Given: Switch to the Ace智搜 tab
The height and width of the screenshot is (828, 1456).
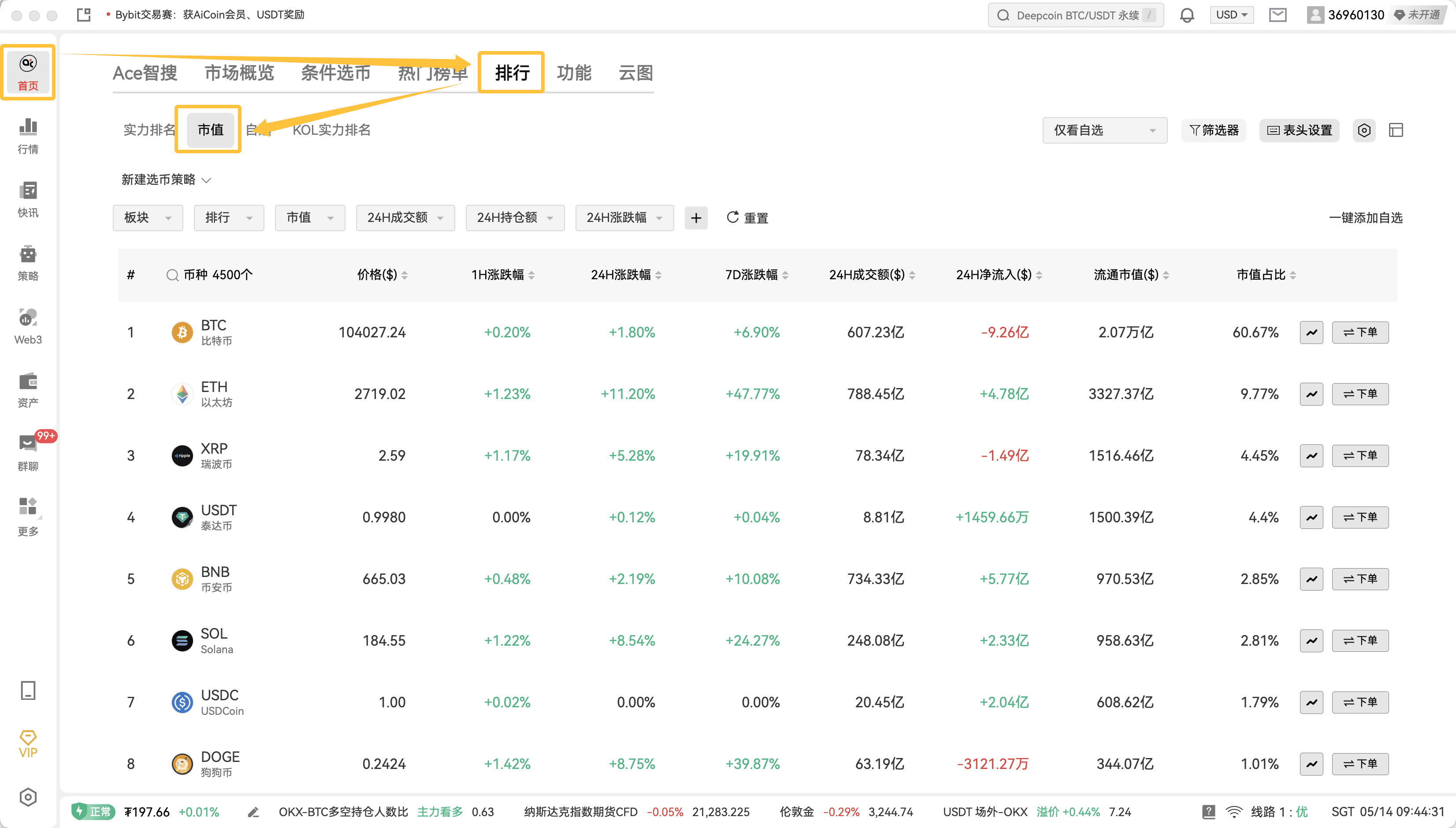Looking at the screenshot, I should [145, 73].
